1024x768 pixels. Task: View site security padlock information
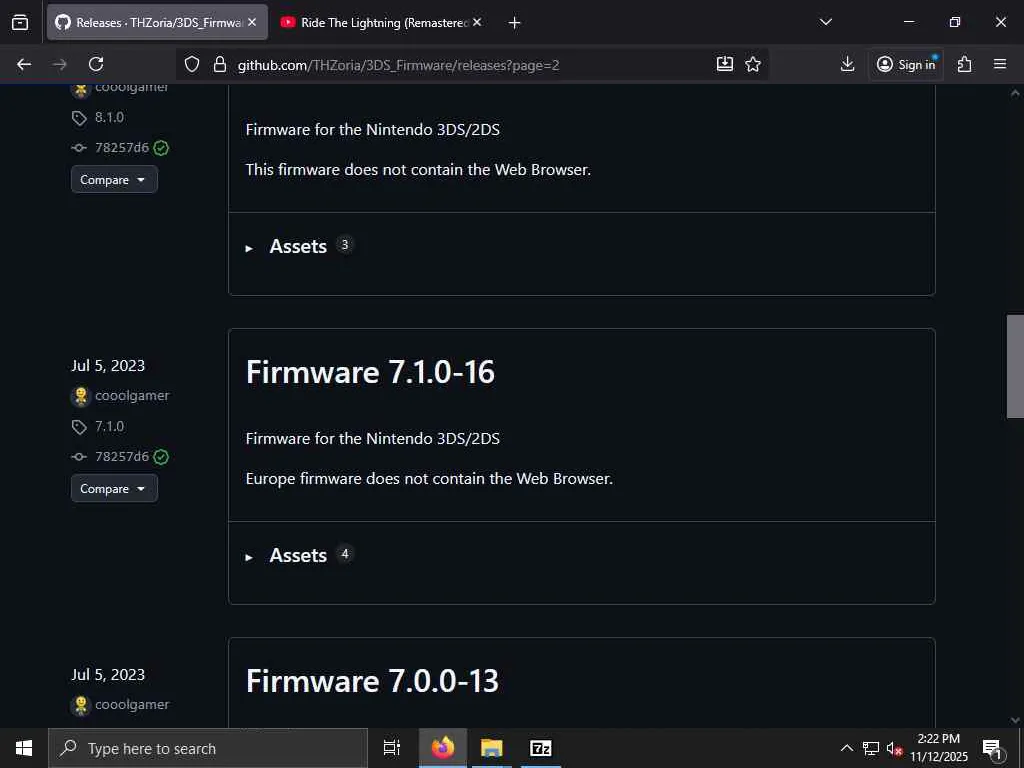[x=220, y=64]
